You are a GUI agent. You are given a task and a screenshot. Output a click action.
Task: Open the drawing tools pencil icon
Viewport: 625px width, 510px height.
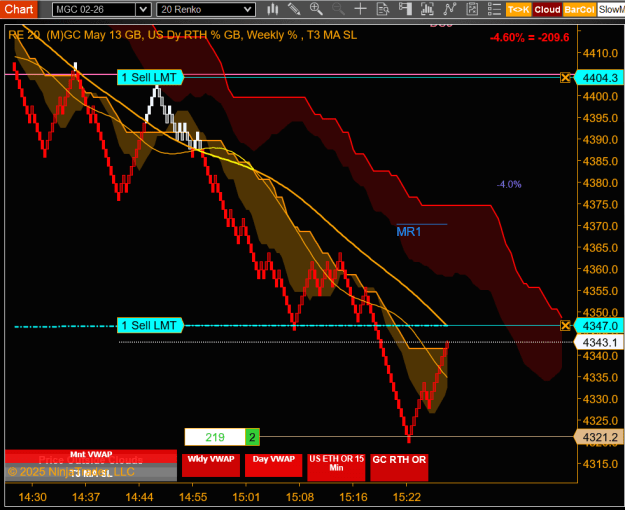pyautogui.click(x=294, y=9)
